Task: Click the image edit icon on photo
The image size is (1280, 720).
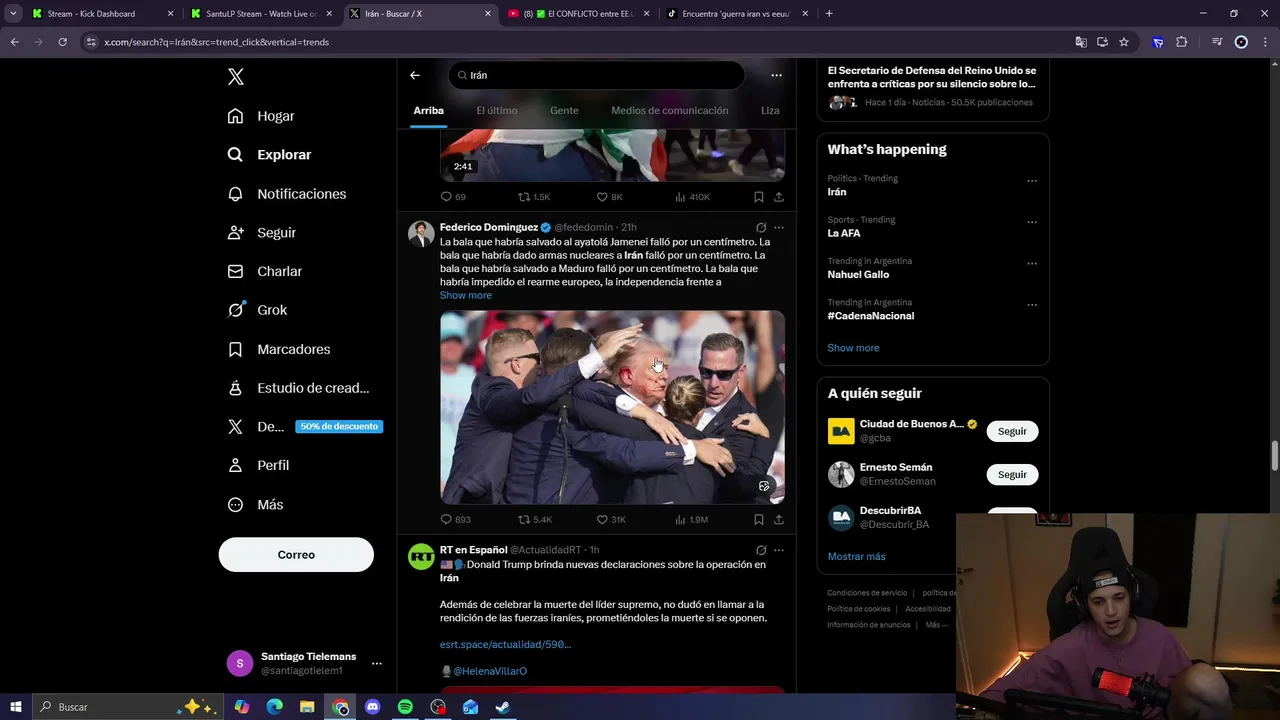Action: [764, 486]
